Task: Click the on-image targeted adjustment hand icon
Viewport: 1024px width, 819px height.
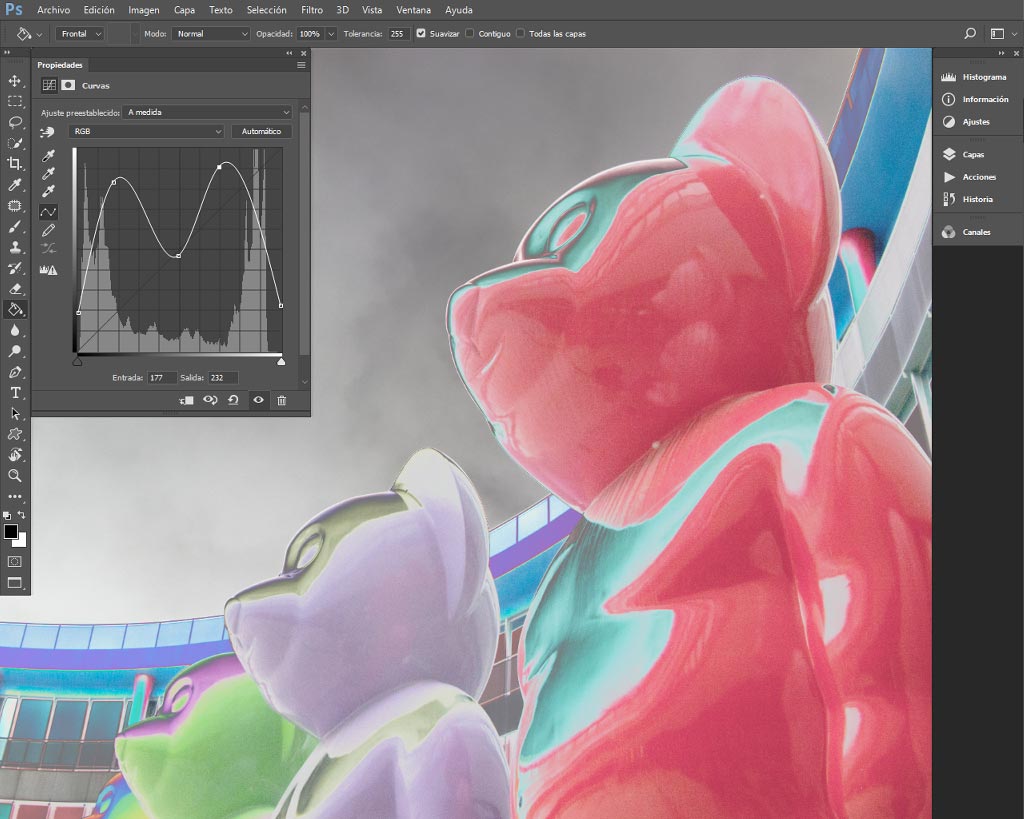Action: 47,132
